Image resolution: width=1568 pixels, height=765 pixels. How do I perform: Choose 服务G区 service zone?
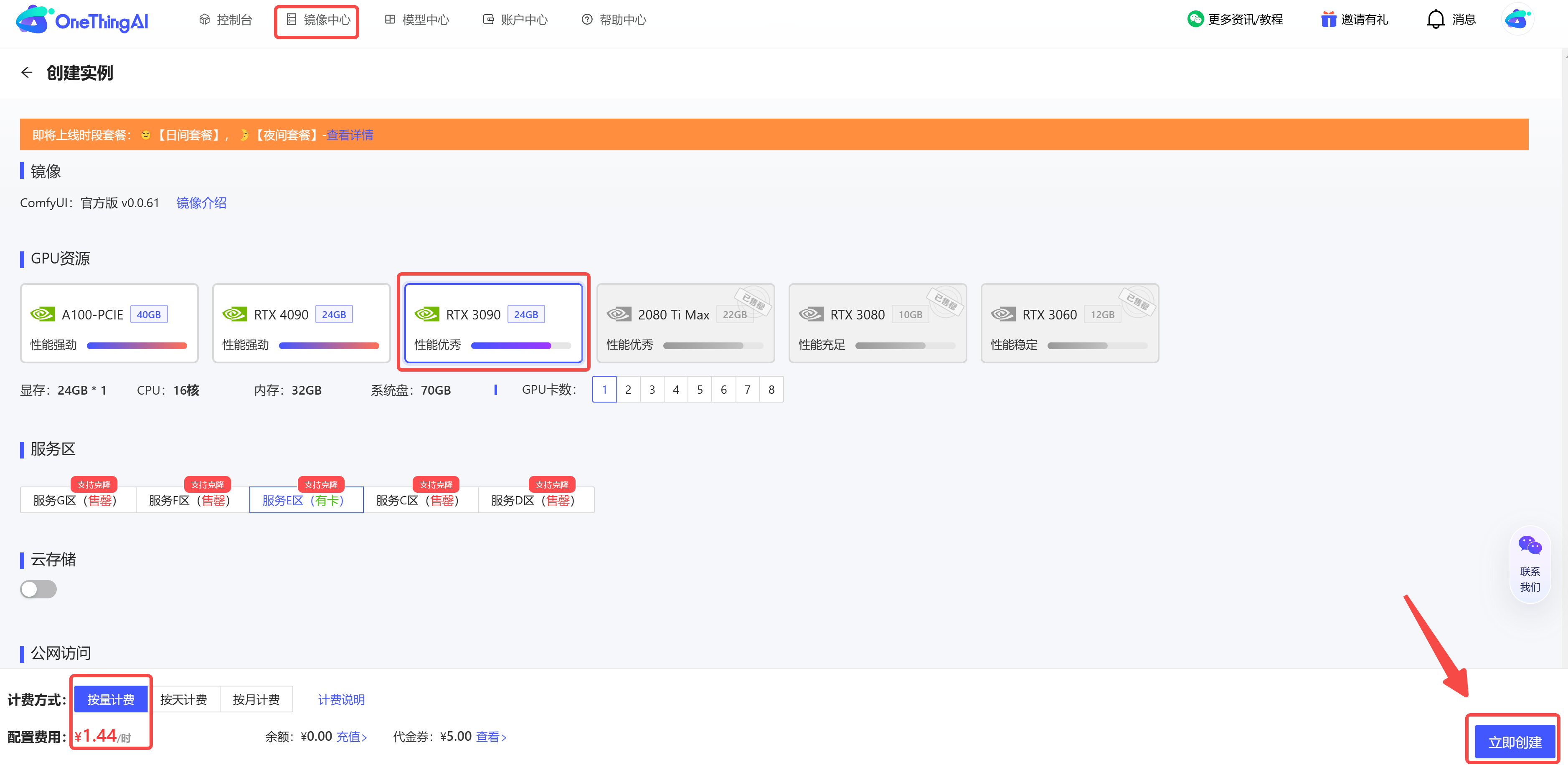click(x=78, y=500)
